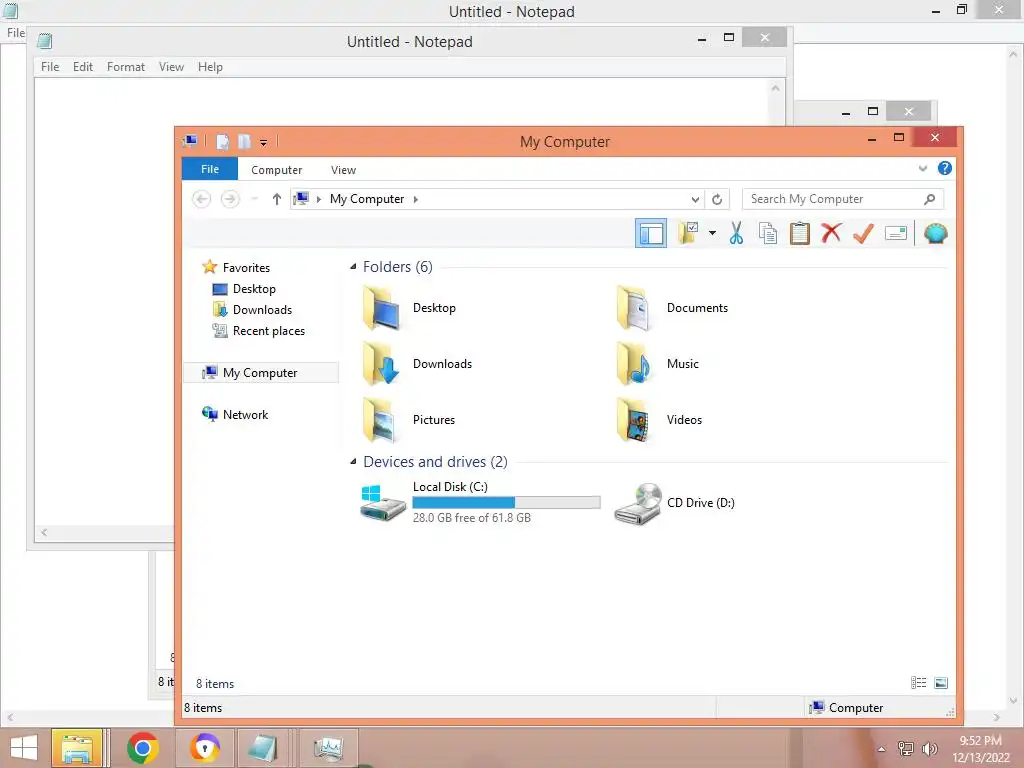
Task: Click the search magnifier icon
Action: 929,199
